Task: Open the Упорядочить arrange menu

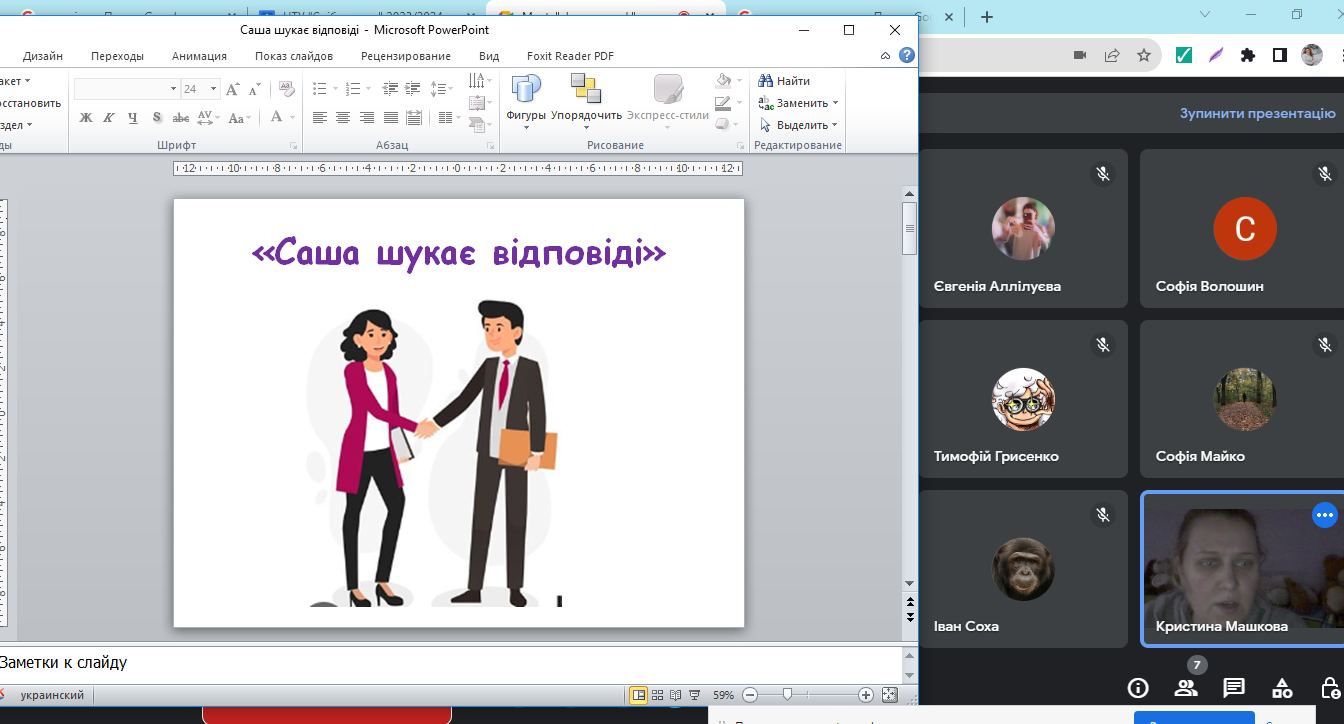Action: tap(586, 102)
